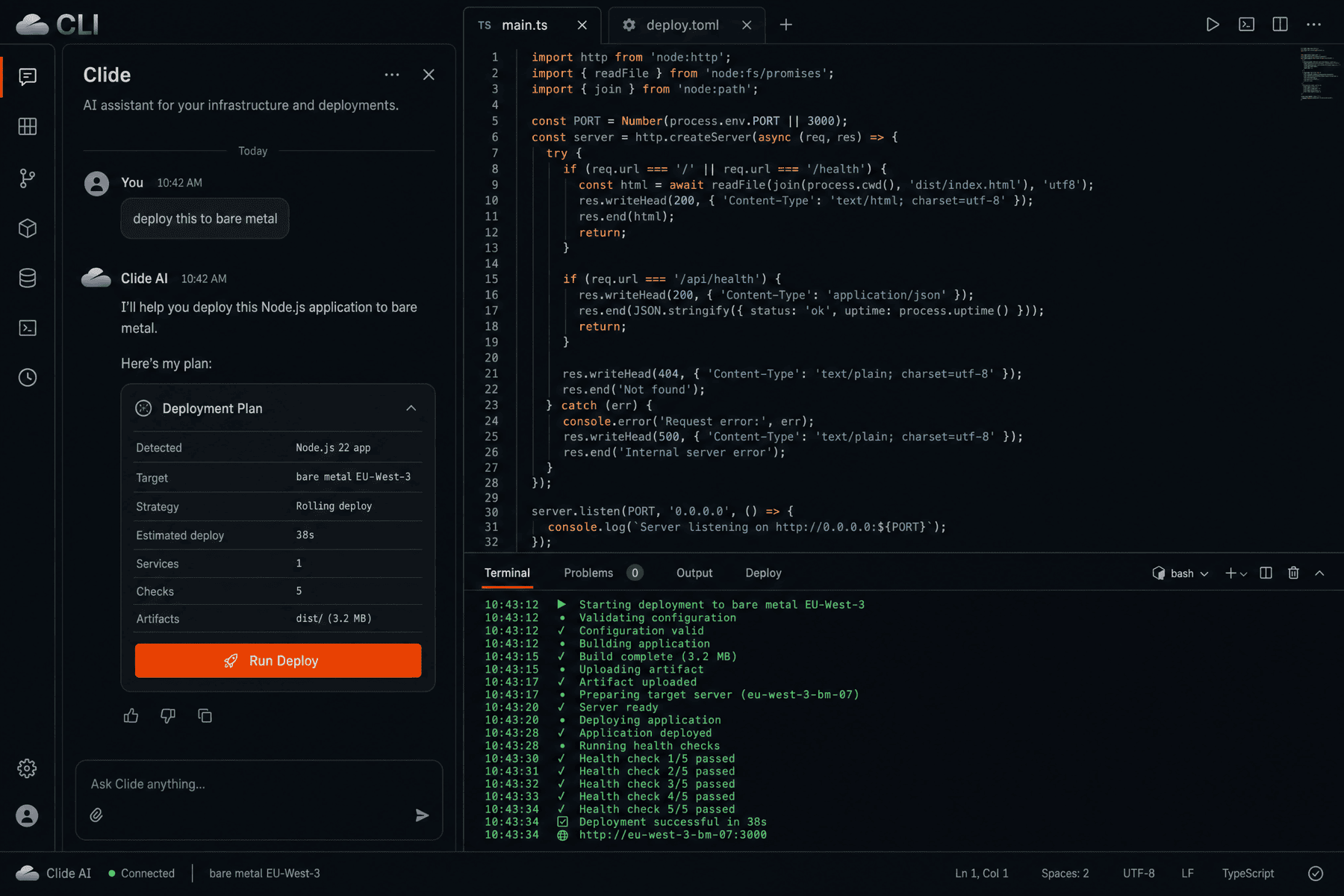Open the bash shell dropdown
The image size is (1344, 896).
(1180, 573)
